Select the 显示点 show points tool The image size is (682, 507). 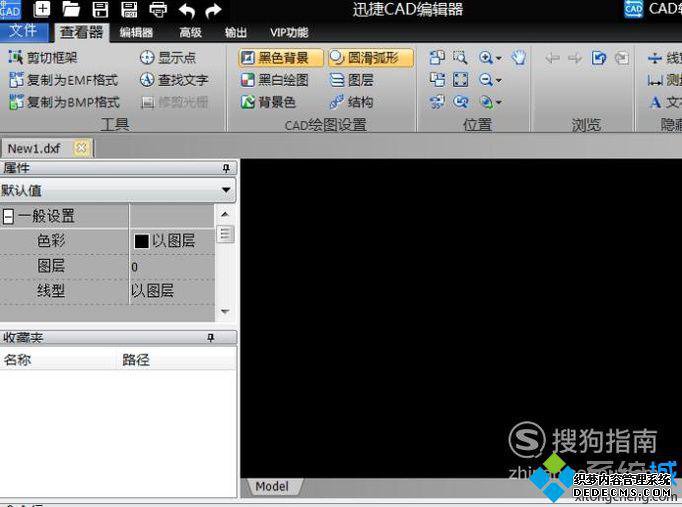pyautogui.click(x=168, y=57)
